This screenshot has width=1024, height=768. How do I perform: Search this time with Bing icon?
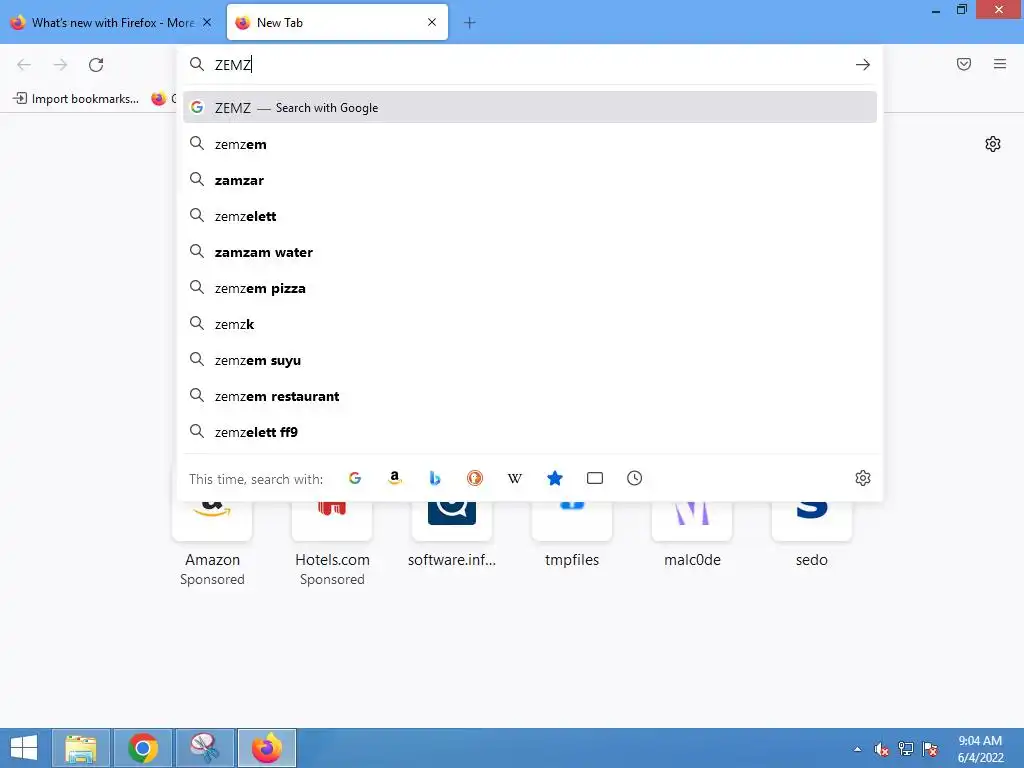point(434,478)
